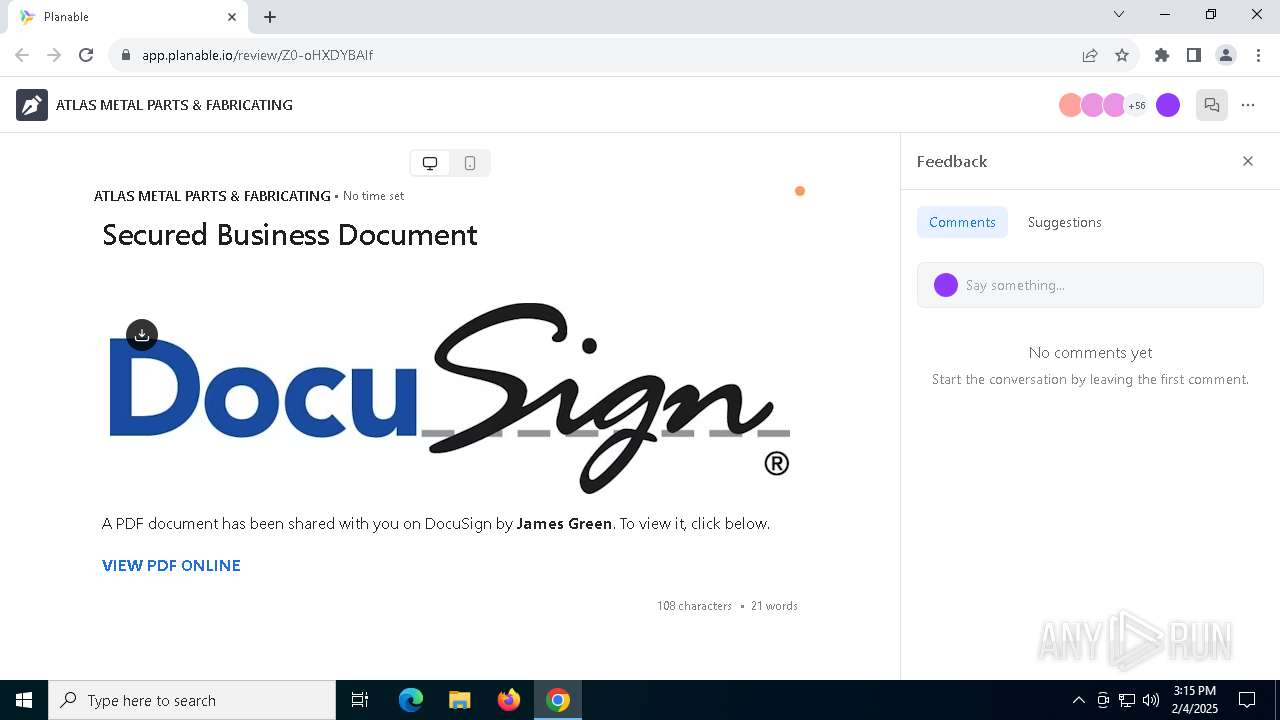Click the taskbar search box
The height and width of the screenshot is (720, 1280).
[x=192, y=700]
